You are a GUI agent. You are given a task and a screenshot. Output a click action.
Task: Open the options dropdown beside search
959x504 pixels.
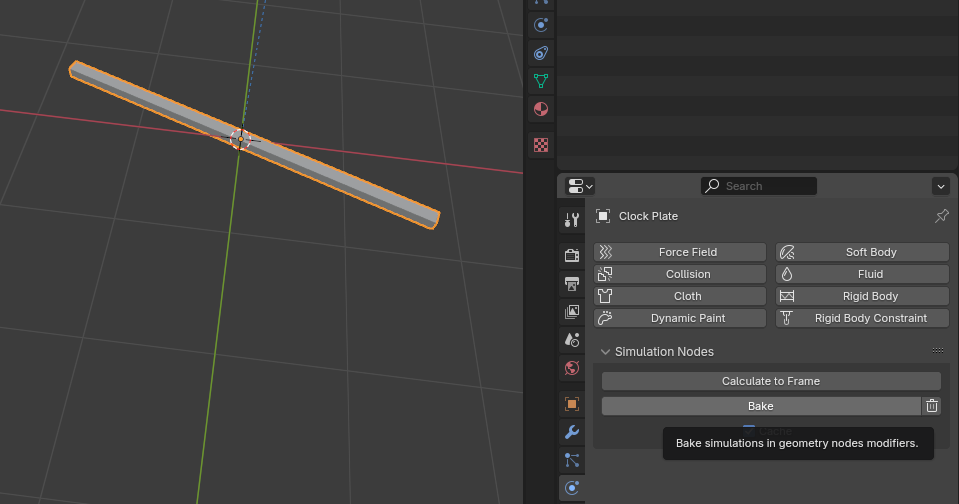click(x=940, y=186)
